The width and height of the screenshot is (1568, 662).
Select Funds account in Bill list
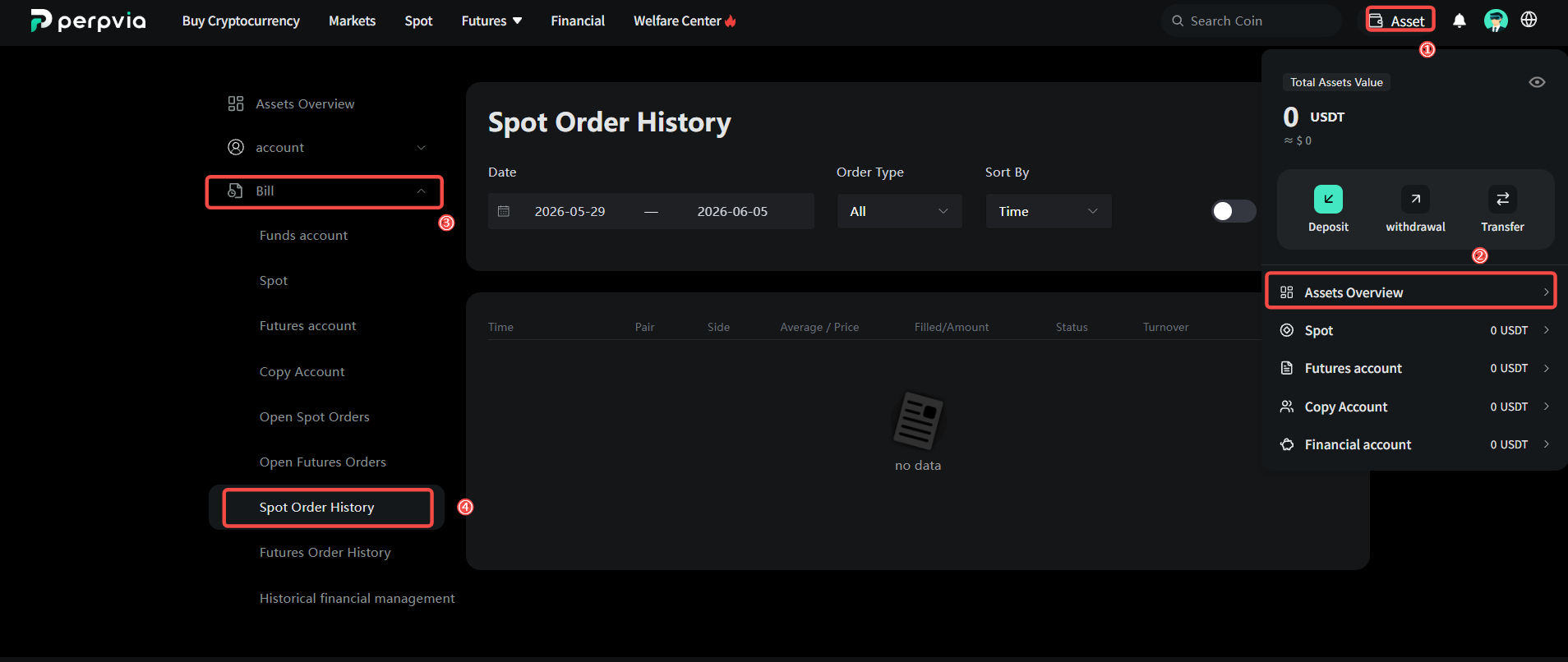click(x=303, y=235)
